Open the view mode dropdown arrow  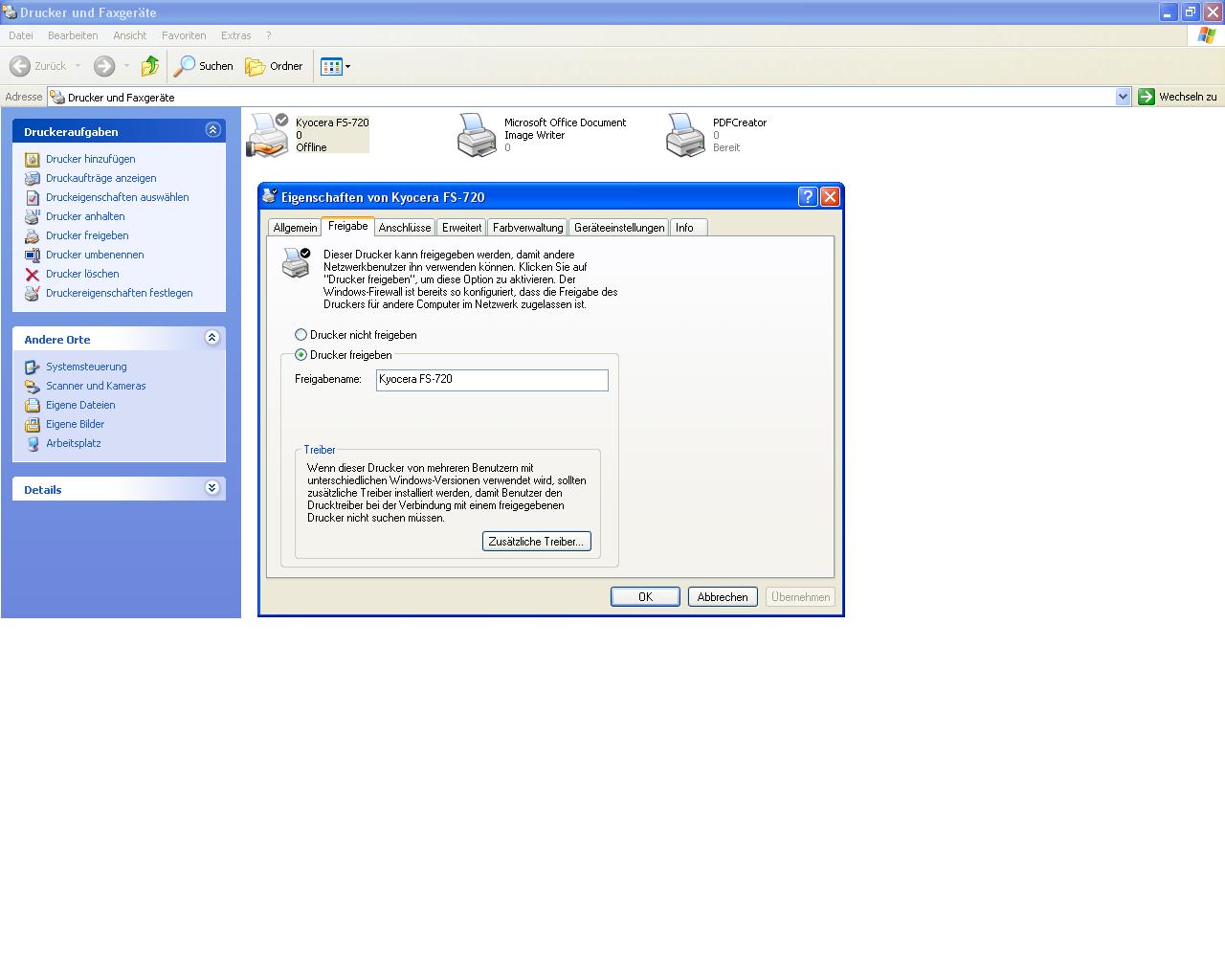[347, 66]
